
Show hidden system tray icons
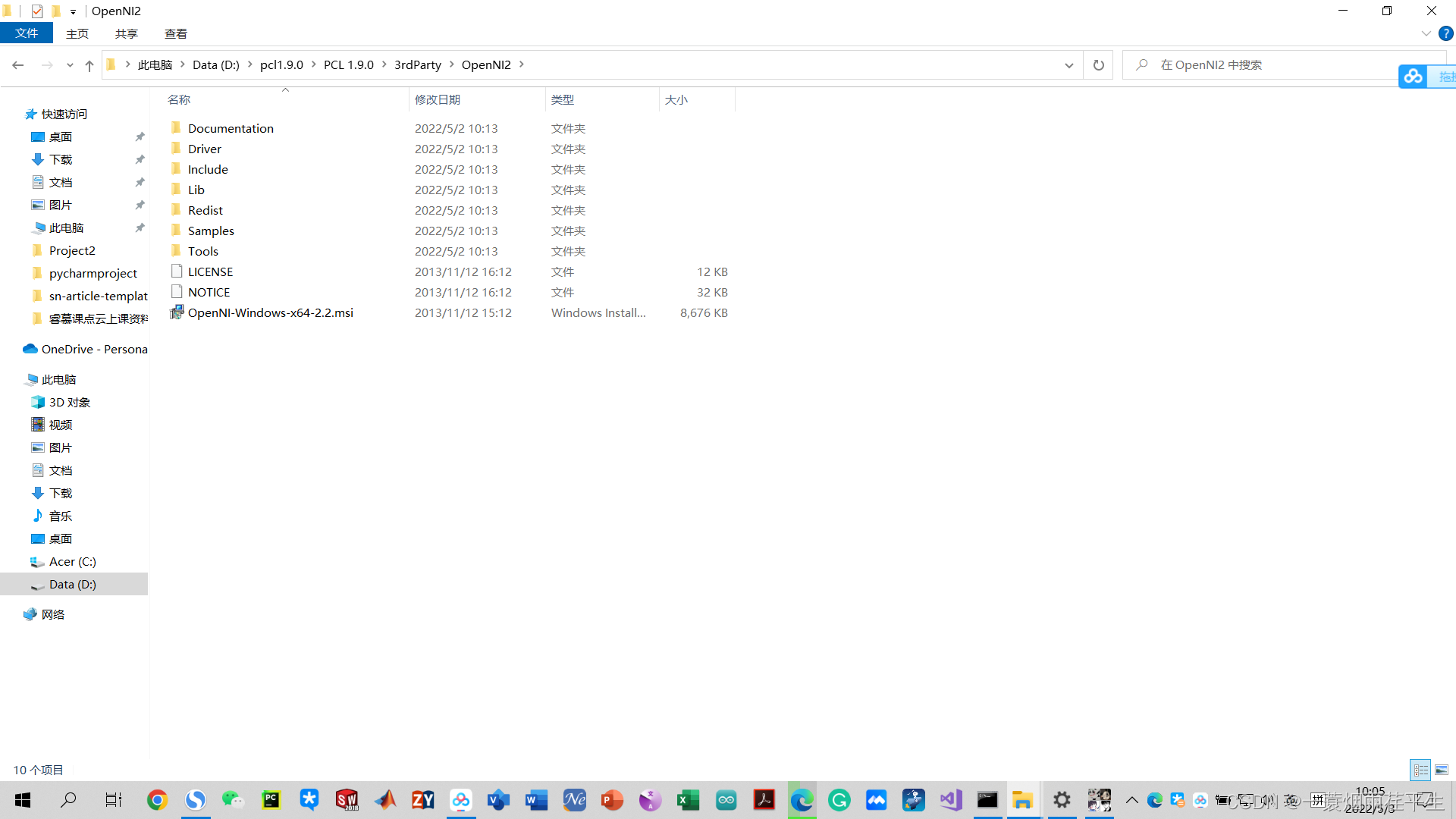point(1131,800)
